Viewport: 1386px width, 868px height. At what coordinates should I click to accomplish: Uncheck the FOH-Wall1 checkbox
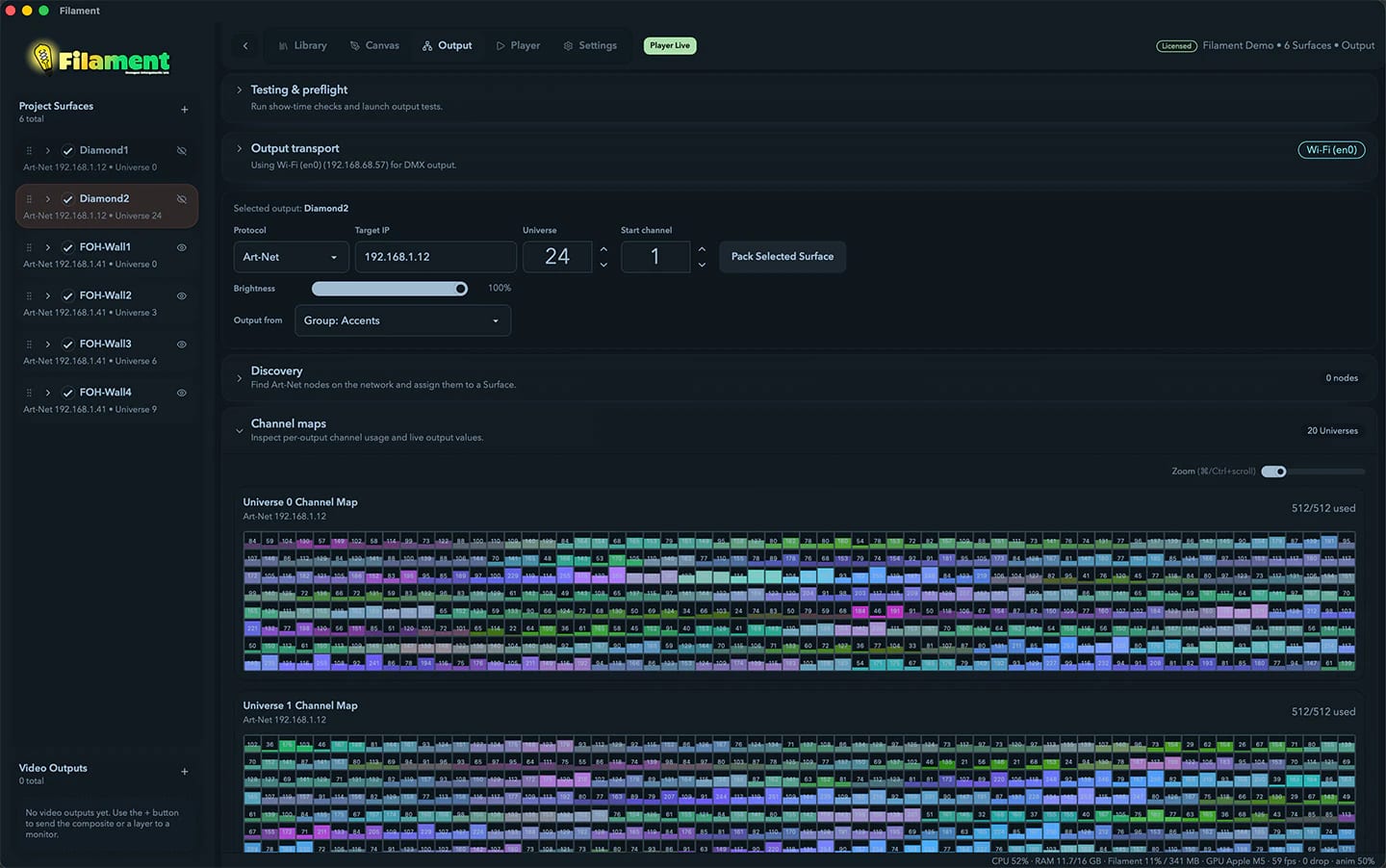67,247
